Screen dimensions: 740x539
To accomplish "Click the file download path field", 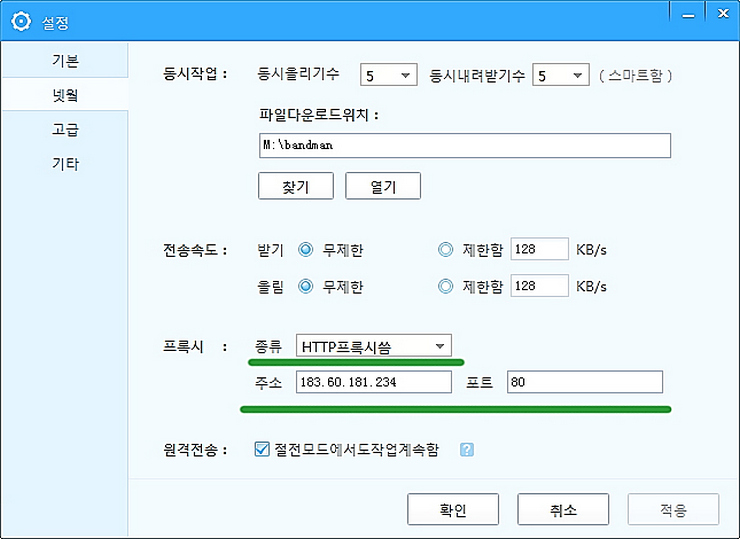I will [464, 145].
